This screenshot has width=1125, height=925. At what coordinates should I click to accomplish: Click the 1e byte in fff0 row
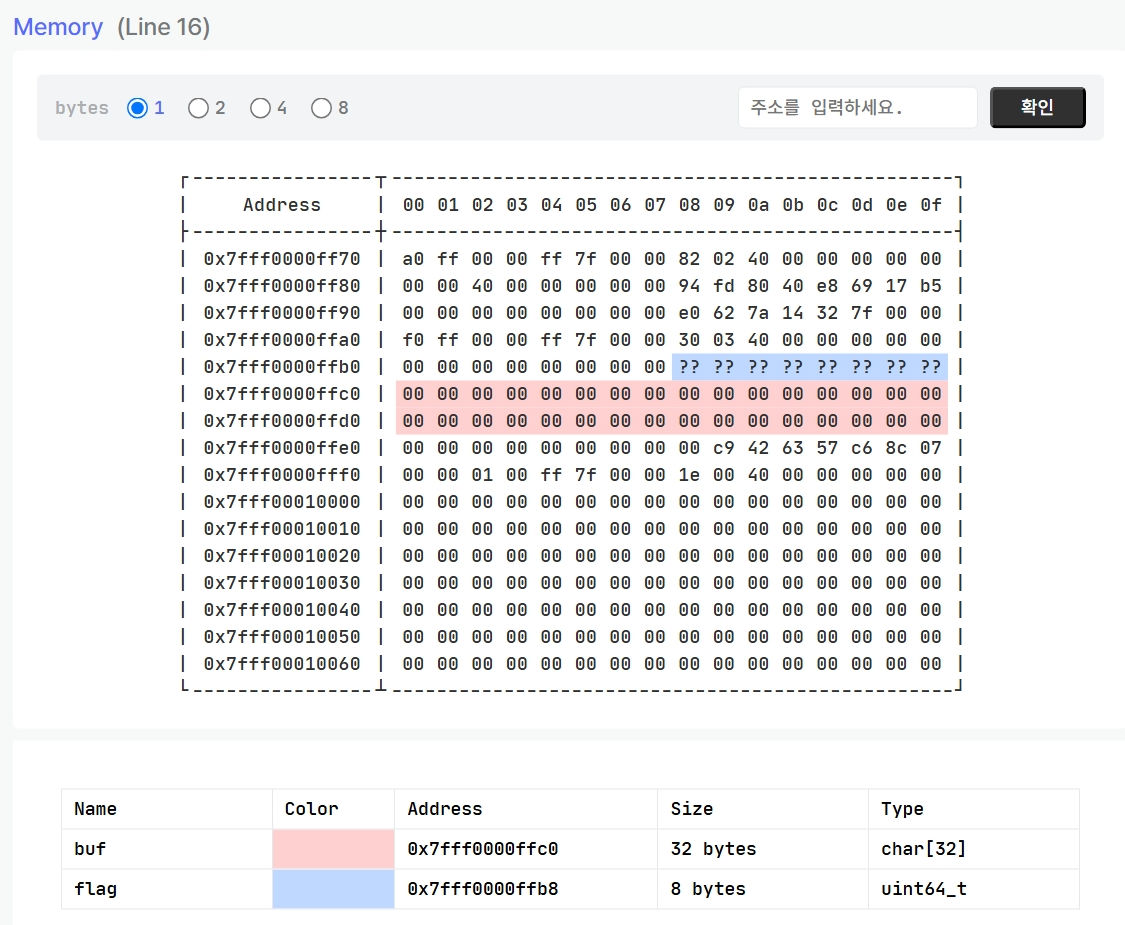pos(689,475)
